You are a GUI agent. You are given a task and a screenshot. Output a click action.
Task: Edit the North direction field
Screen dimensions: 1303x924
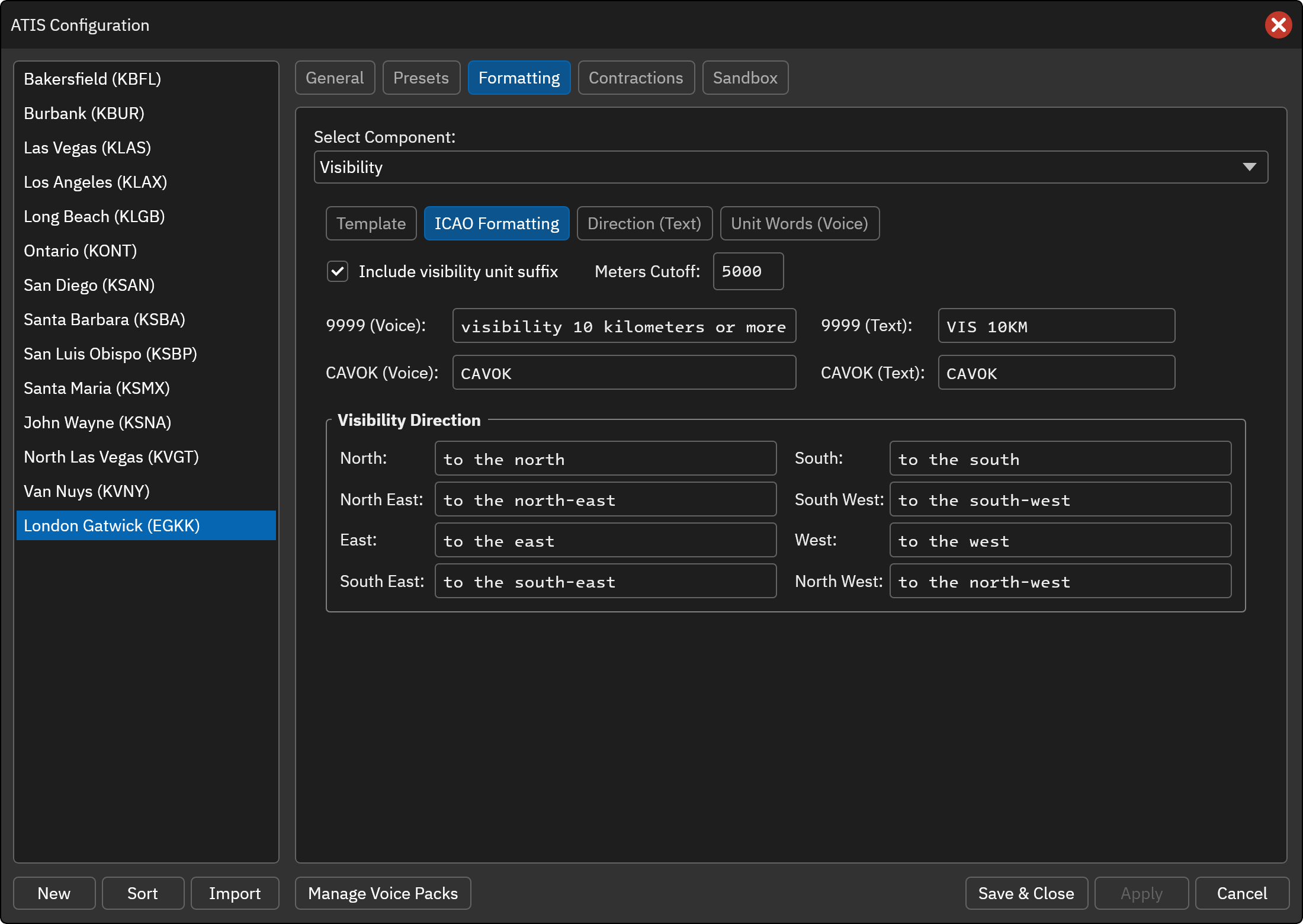pos(605,458)
